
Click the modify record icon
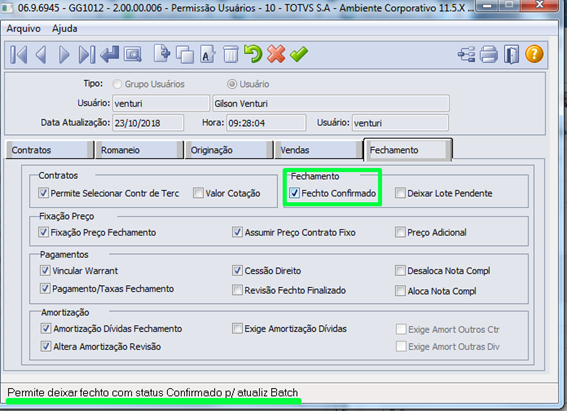pyautogui.click(x=208, y=55)
